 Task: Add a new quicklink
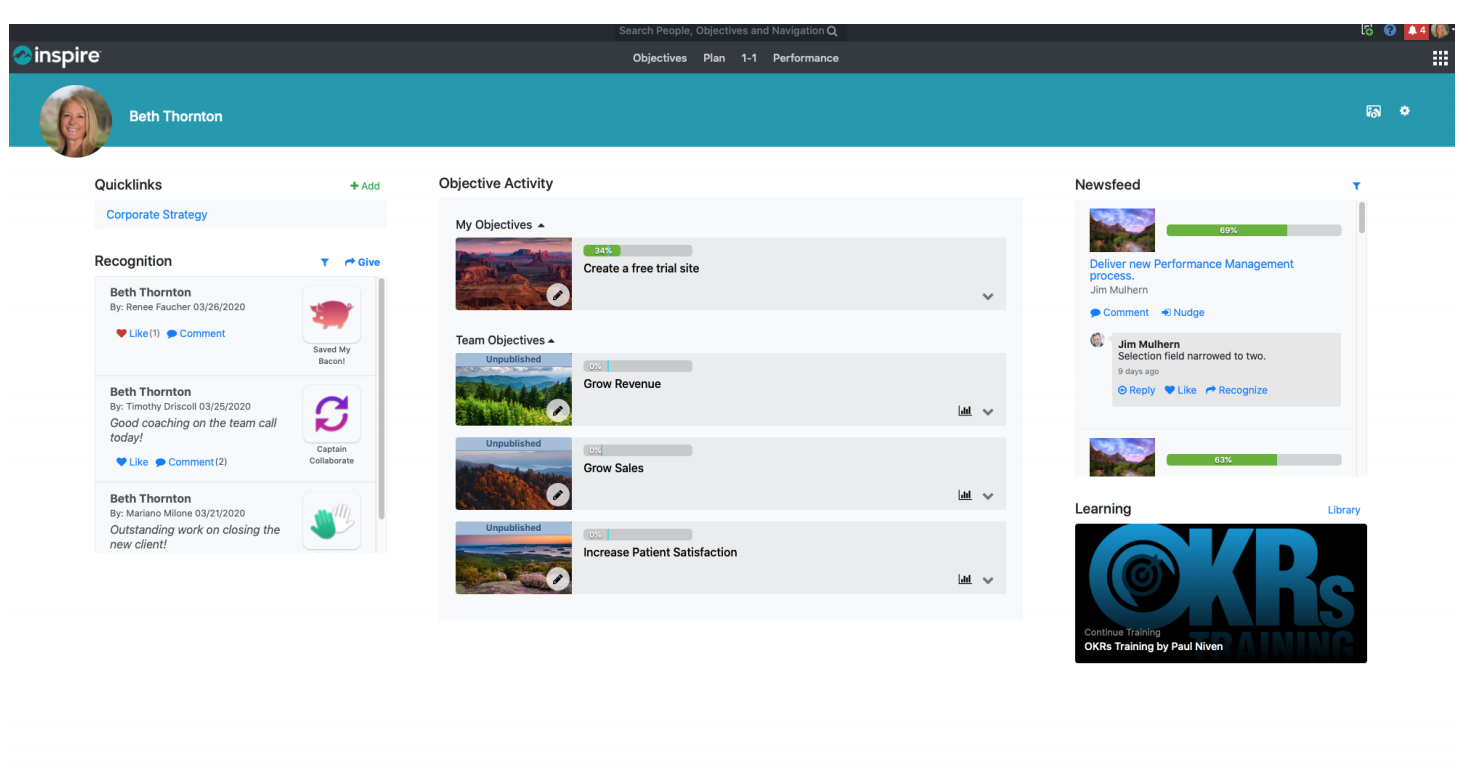coord(365,186)
